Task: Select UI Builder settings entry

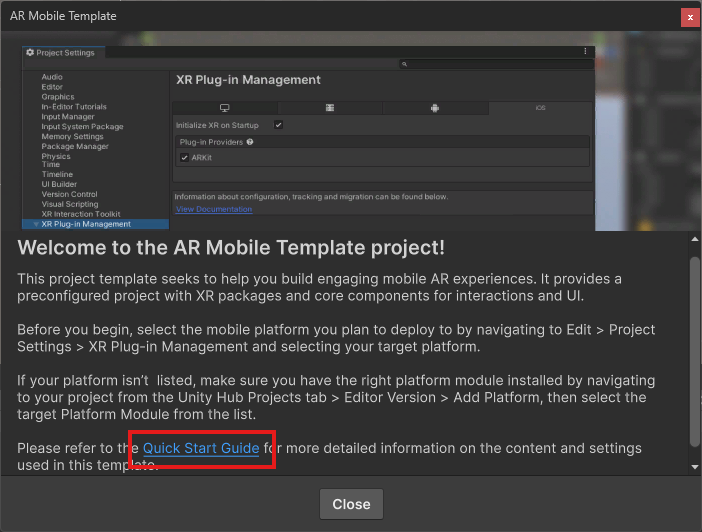Action: click(59, 184)
